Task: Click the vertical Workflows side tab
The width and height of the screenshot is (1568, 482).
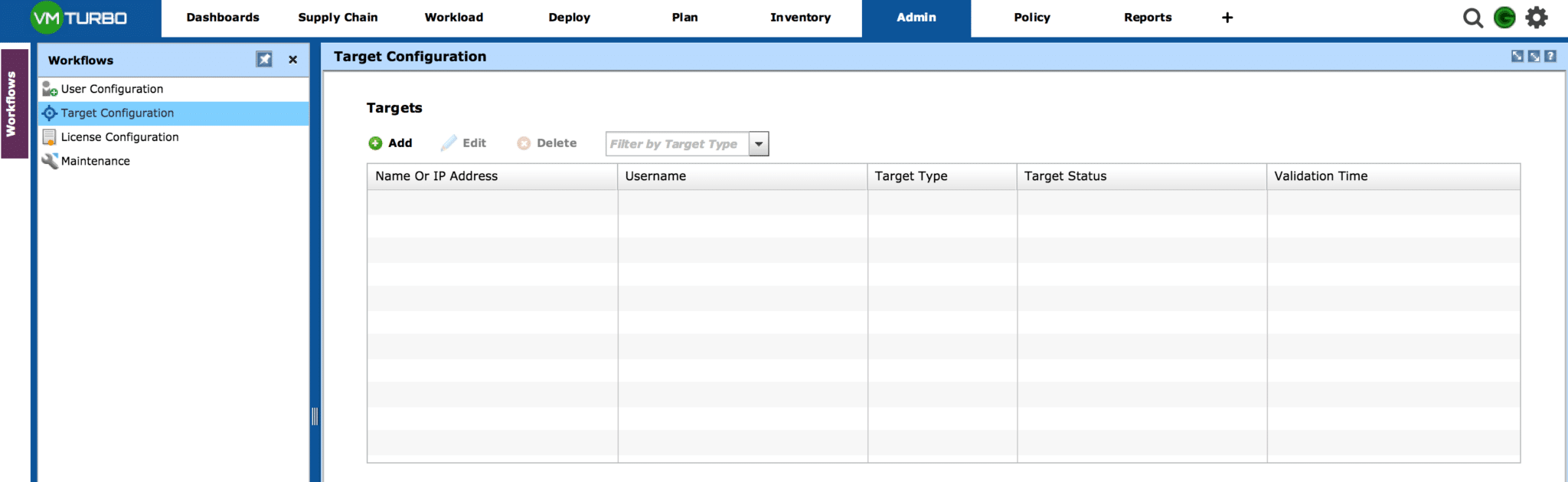Action: pos(13,103)
